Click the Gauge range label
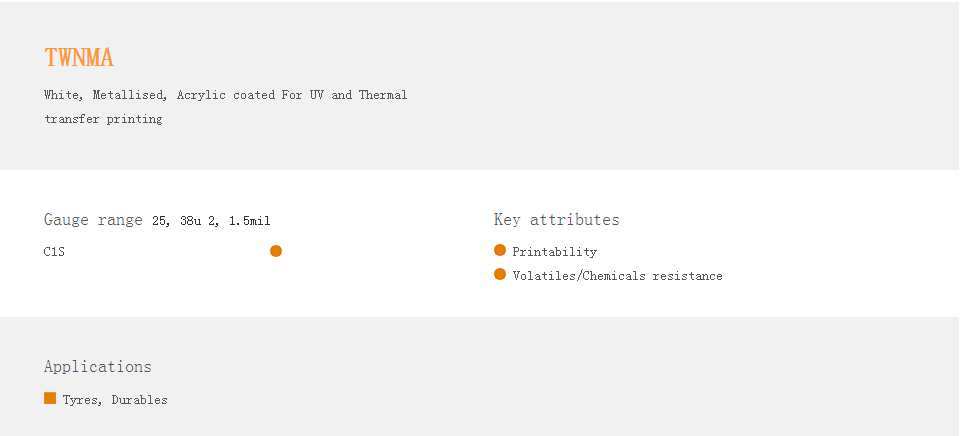961x436 pixels. [93, 220]
